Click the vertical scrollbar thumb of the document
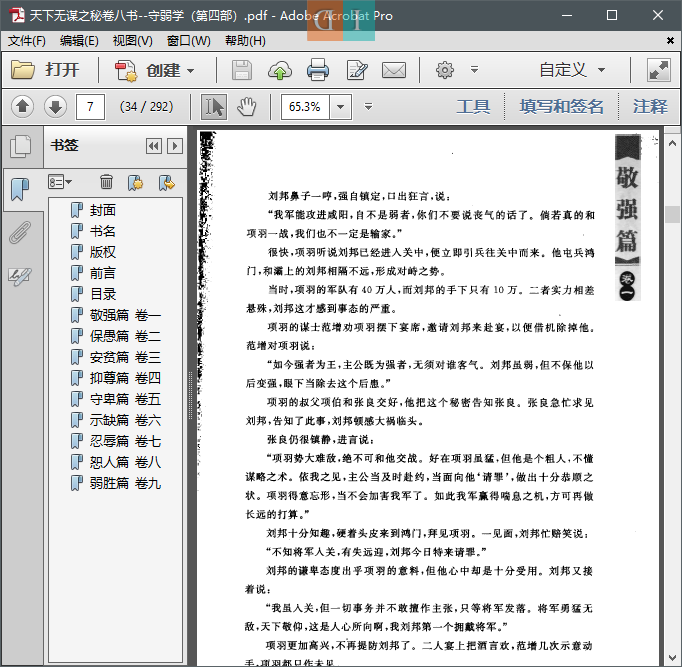682x667 pixels. (x=672, y=214)
